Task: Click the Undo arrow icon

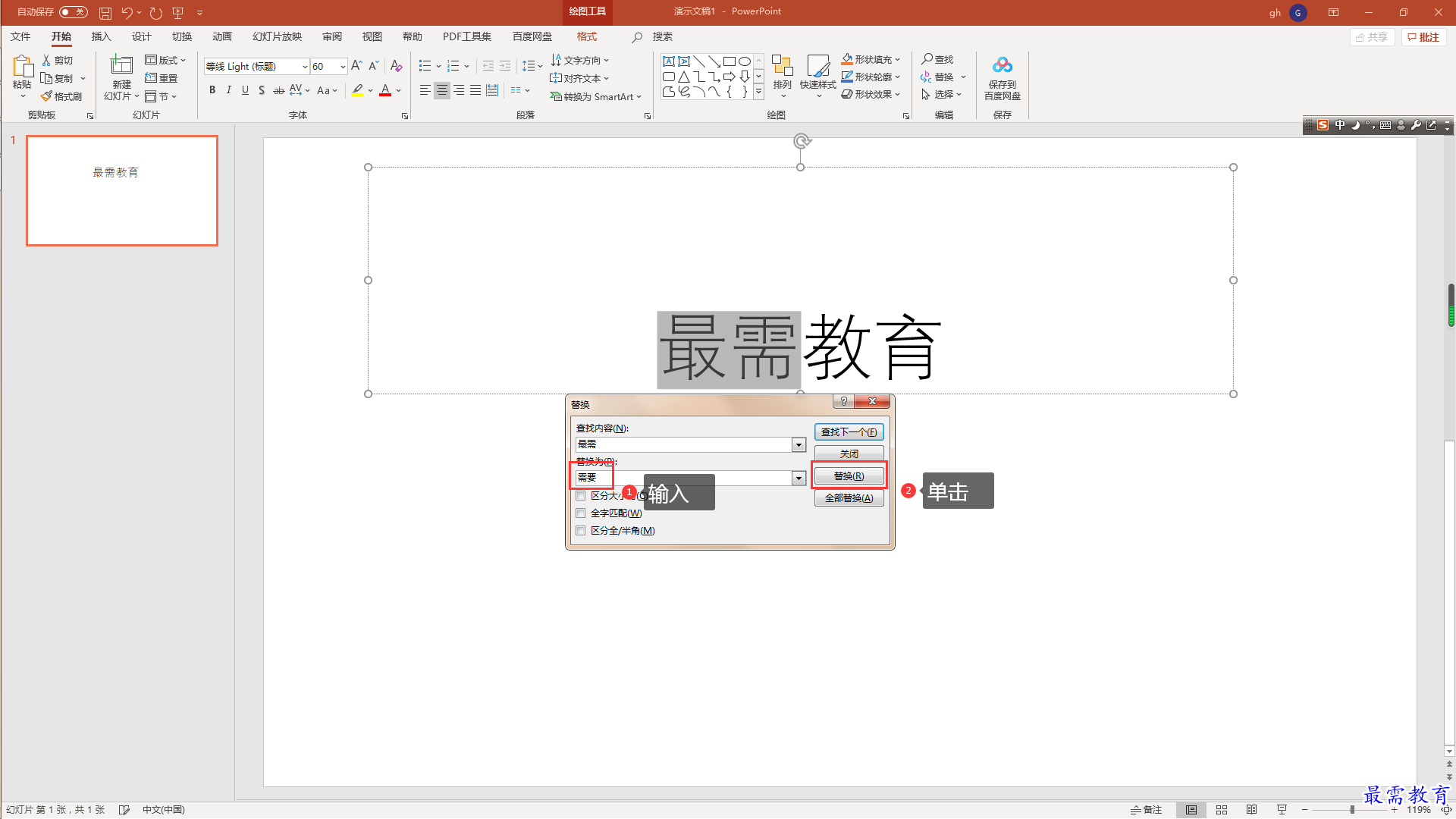Action: (127, 13)
